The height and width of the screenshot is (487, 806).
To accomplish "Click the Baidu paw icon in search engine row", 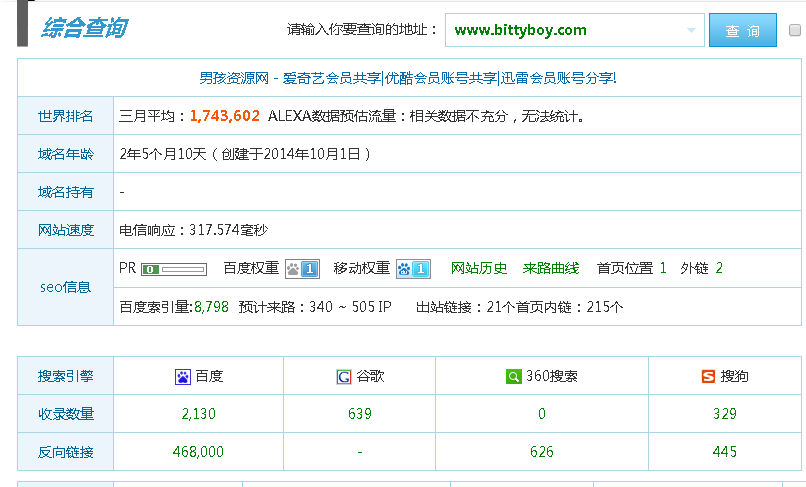I will tap(182, 377).
